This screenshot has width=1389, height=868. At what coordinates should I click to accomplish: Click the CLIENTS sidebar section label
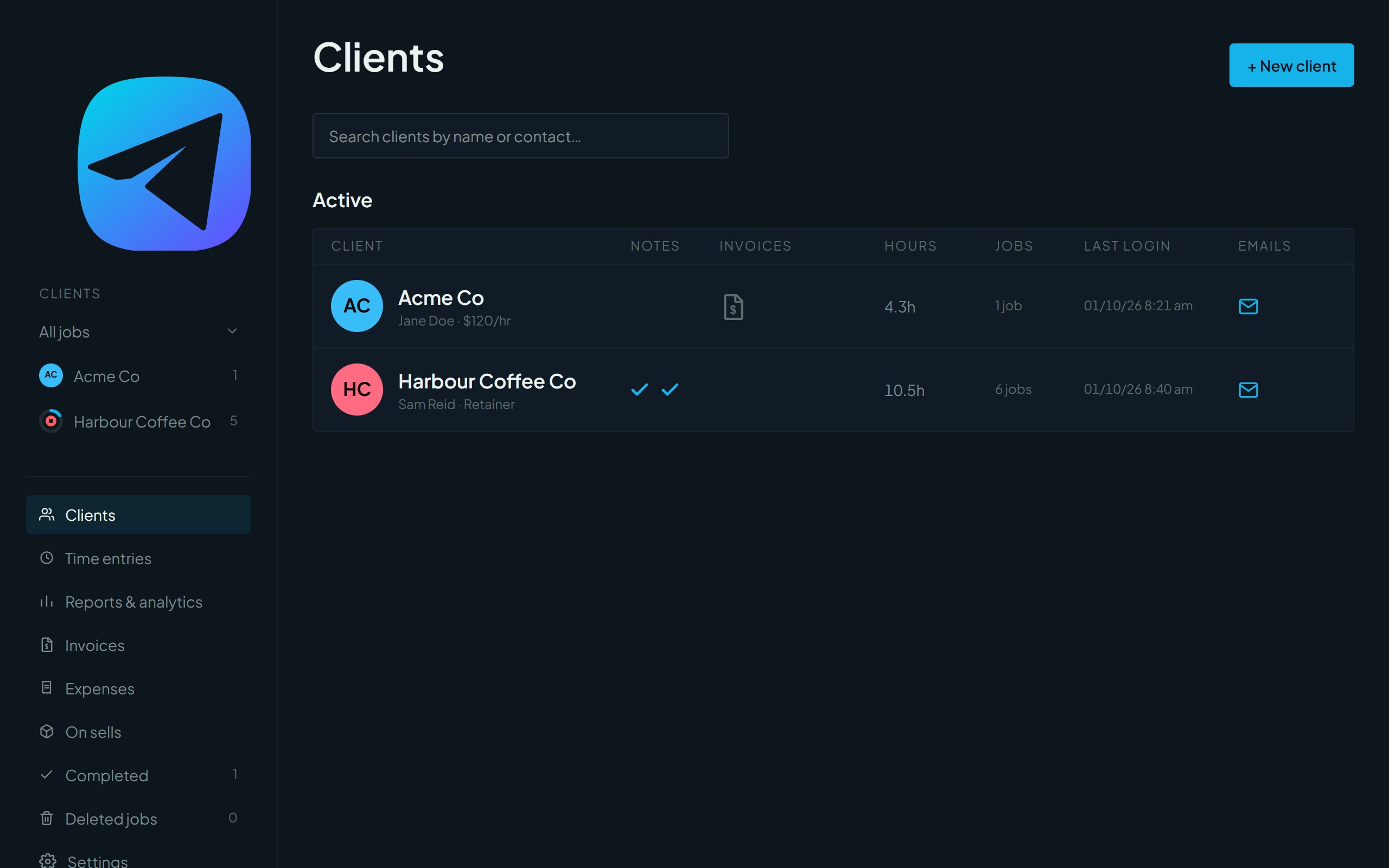coord(69,293)
